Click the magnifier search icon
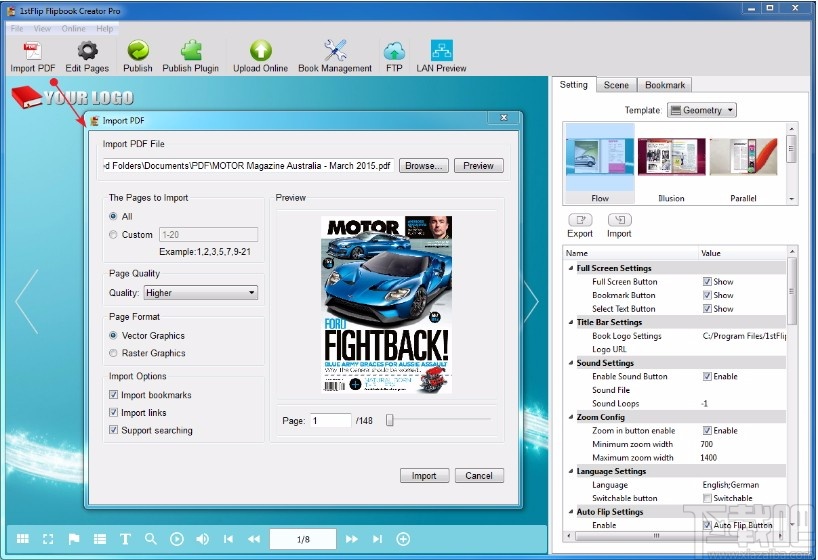This screenshot has height=560, width=818. pos(151,539)
